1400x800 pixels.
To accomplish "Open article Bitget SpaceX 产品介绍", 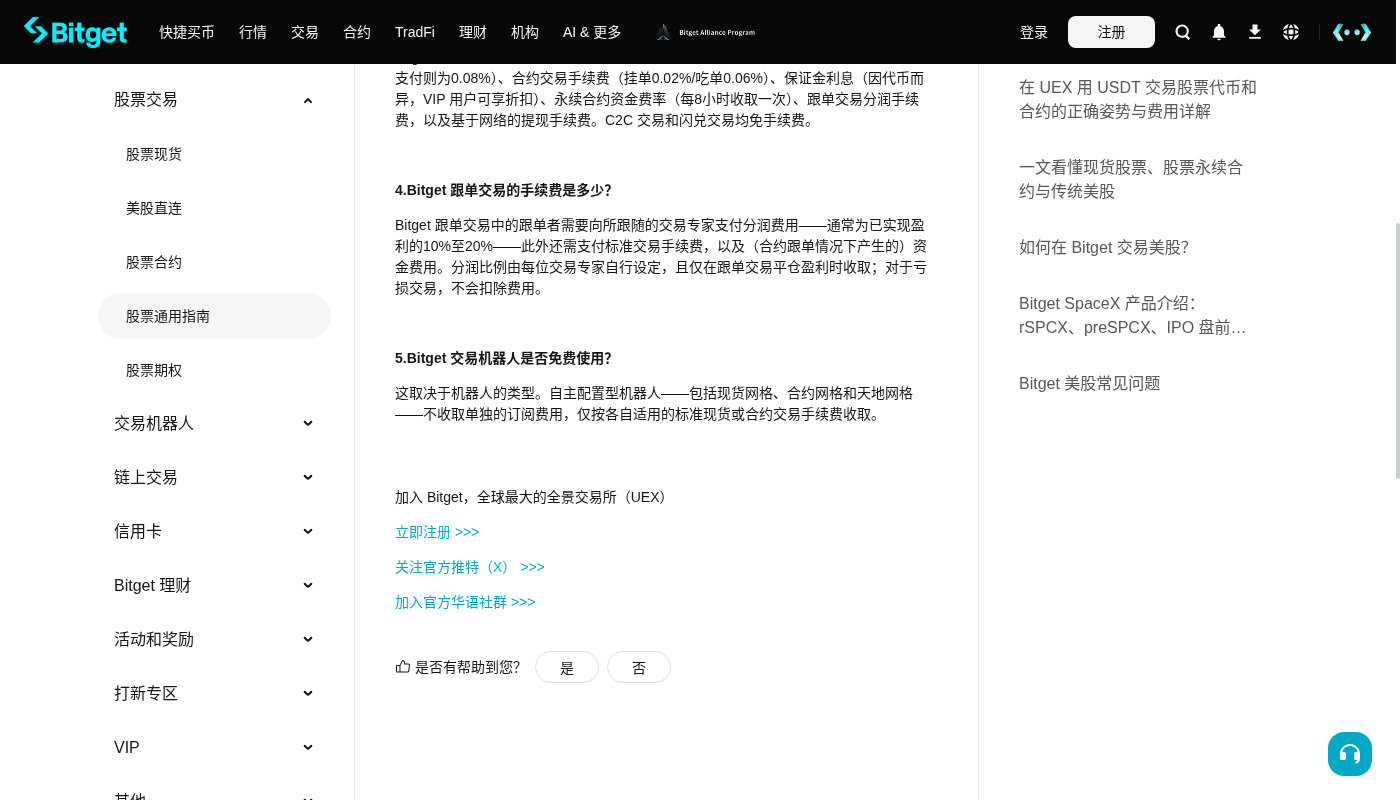I will tap(1133, 315).
